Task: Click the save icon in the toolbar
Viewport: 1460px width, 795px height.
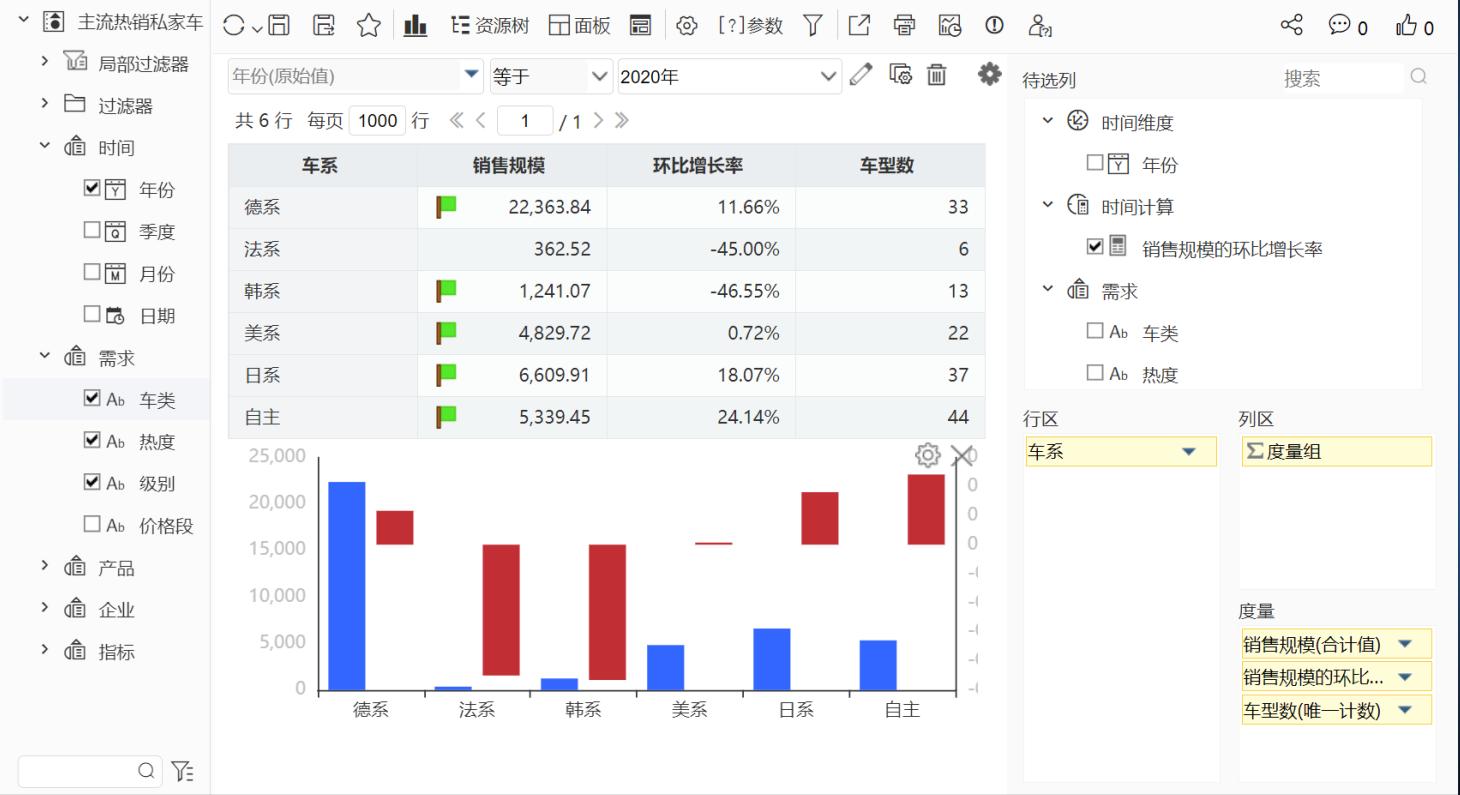Action: [x=279, y=26]
